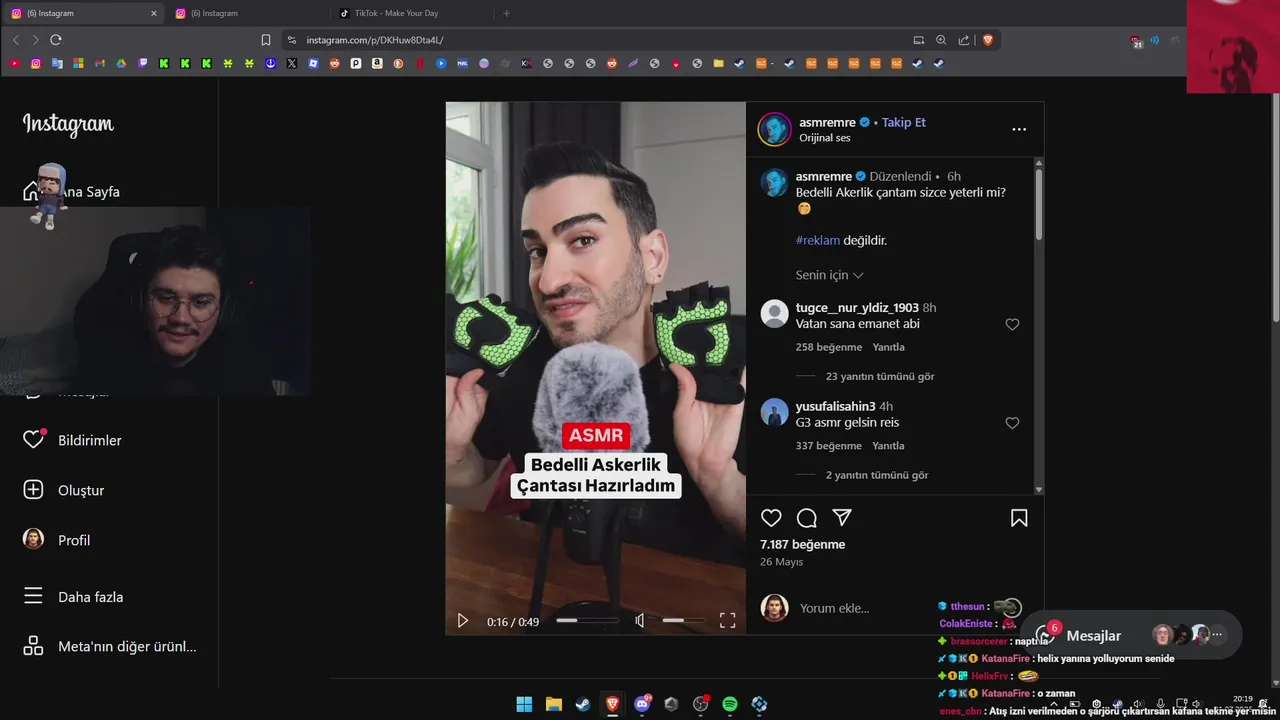This screenshot has width=1280, height=720.
Task: Click the address bar share icon
Action: click(x=964, y=40)
